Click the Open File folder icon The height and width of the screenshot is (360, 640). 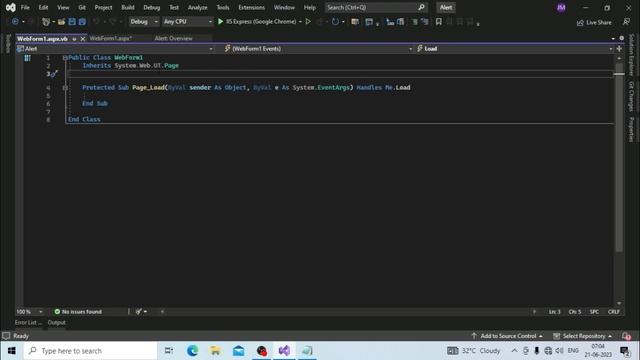click(61, 22)
